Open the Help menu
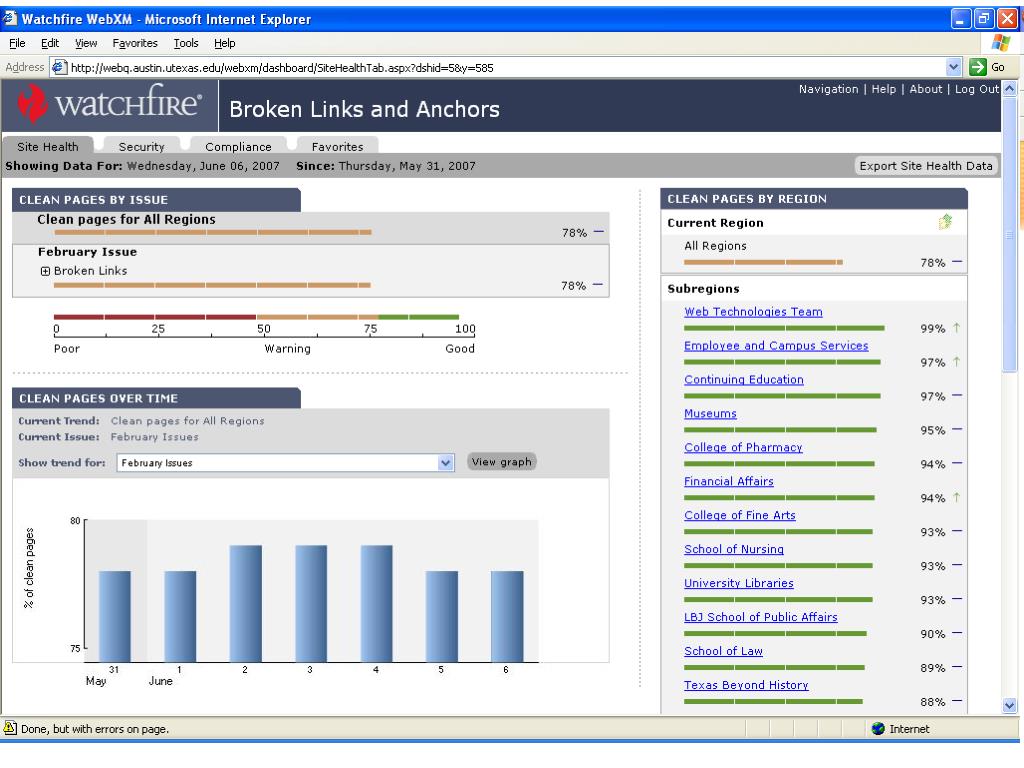 pos(225,43)
